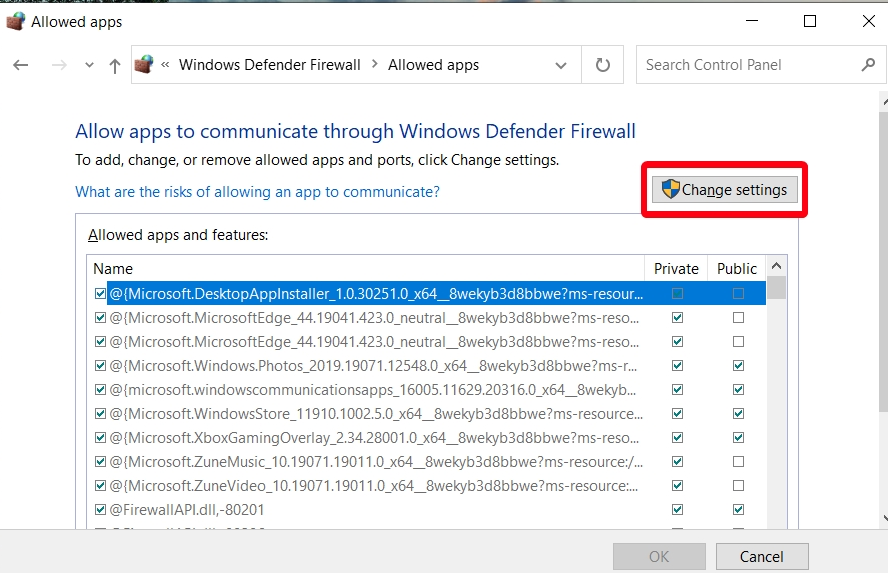The height and width of the screenshot is (573, 888).
Task: Toggle windowscommunicationsapps name checkbox
Action: coord(100,390)
